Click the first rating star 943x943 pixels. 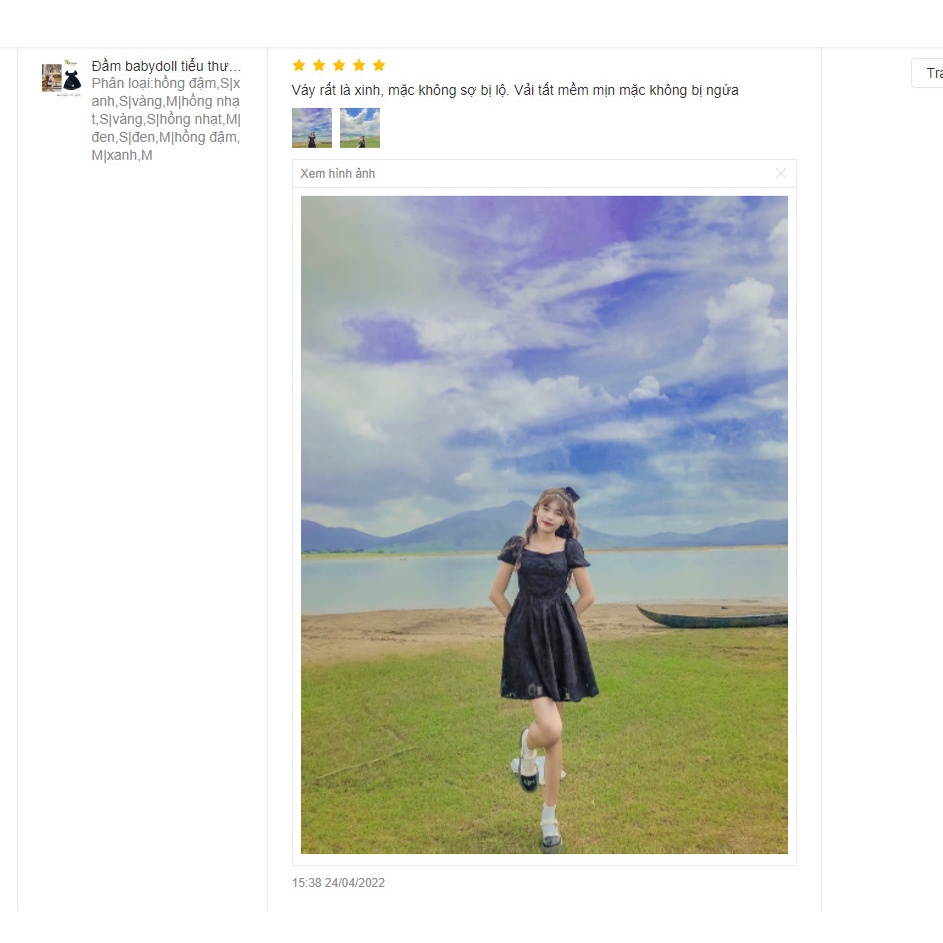(299, 65)
